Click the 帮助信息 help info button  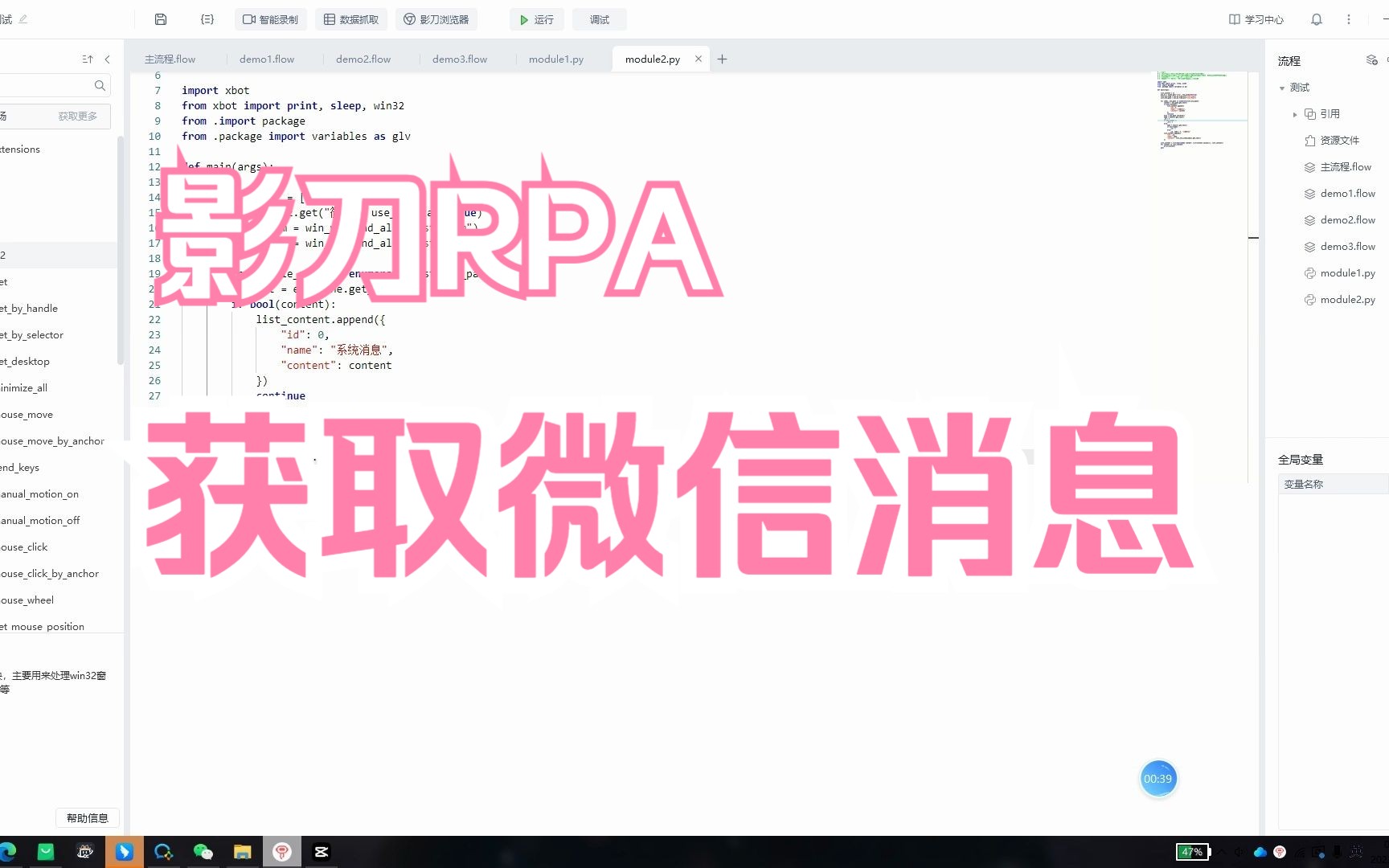88,817
